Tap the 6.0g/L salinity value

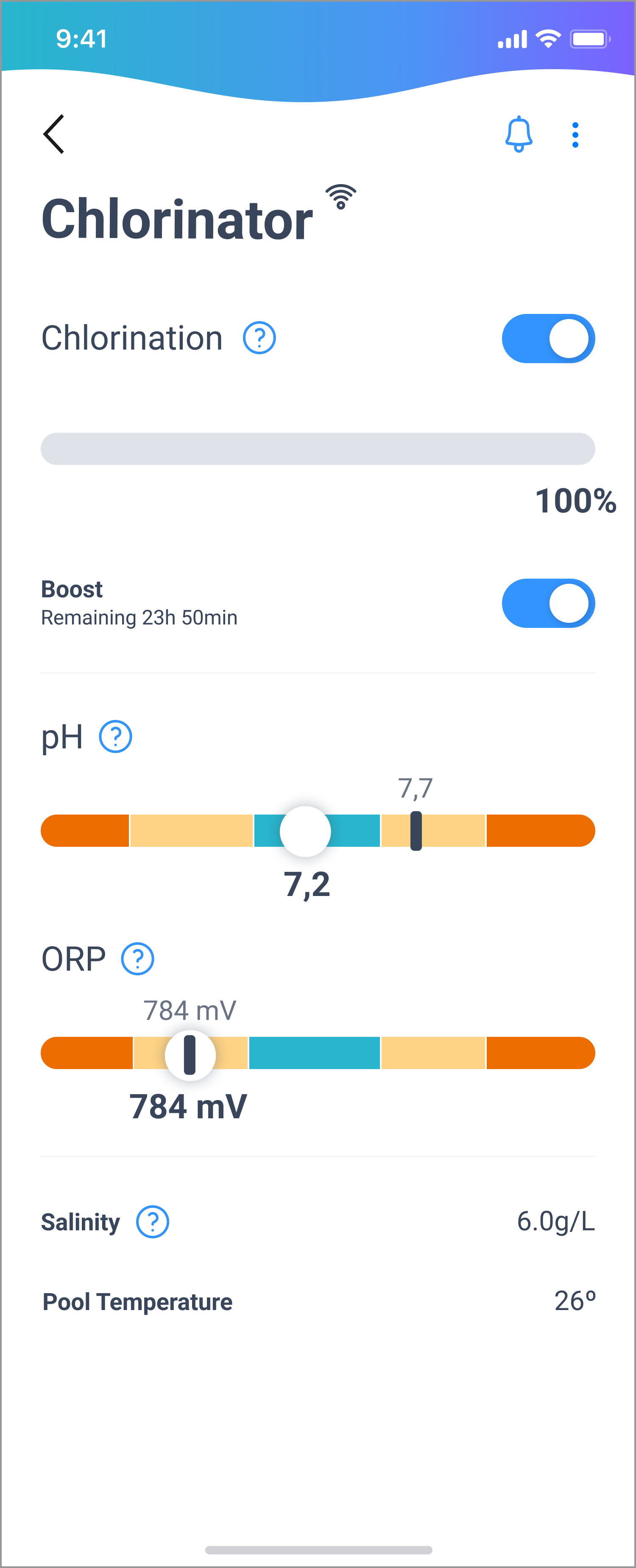tap(556, 1221)
